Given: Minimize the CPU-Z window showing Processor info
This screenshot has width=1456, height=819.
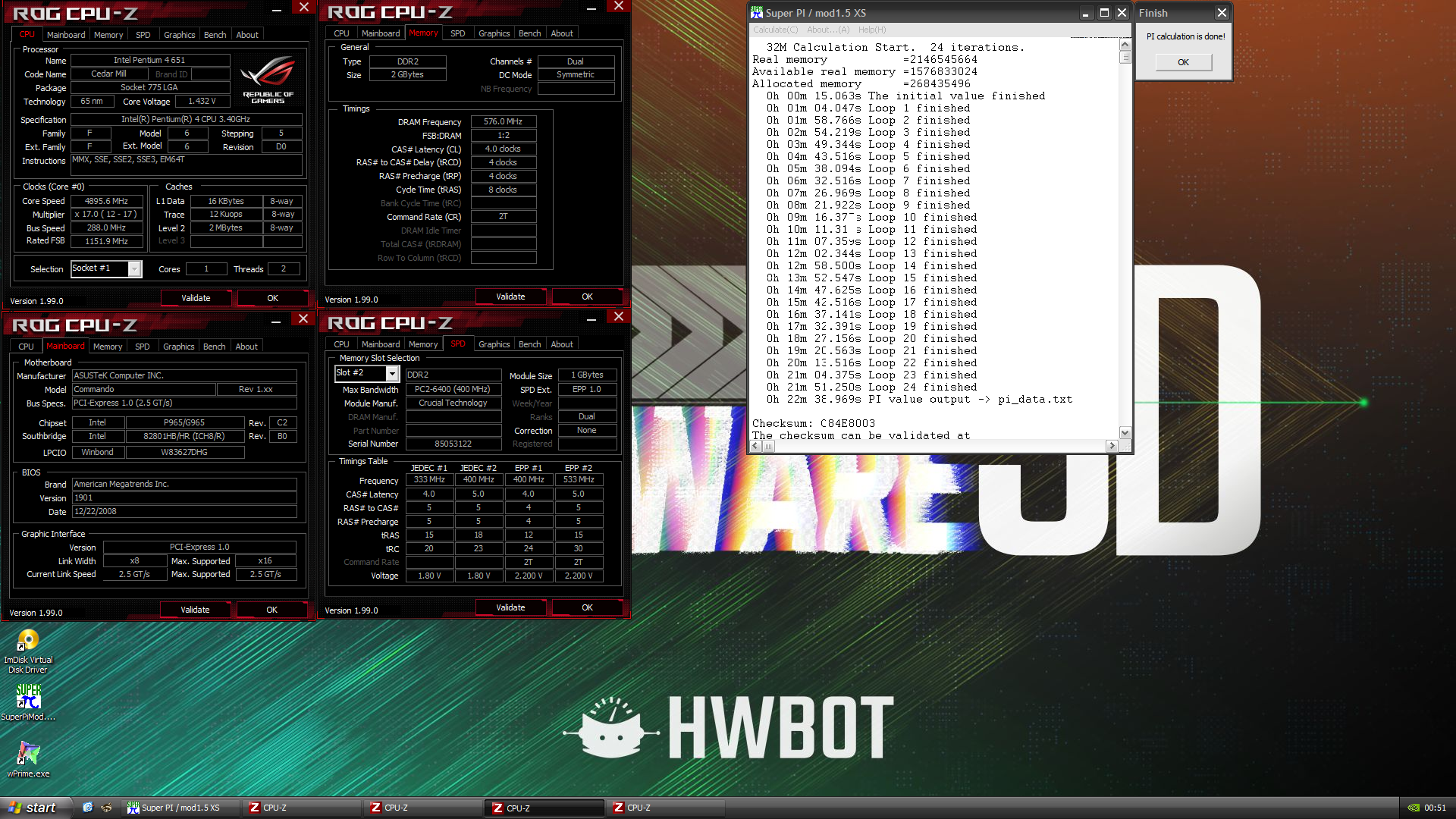Looking at the screenshot, I should 277,9.
